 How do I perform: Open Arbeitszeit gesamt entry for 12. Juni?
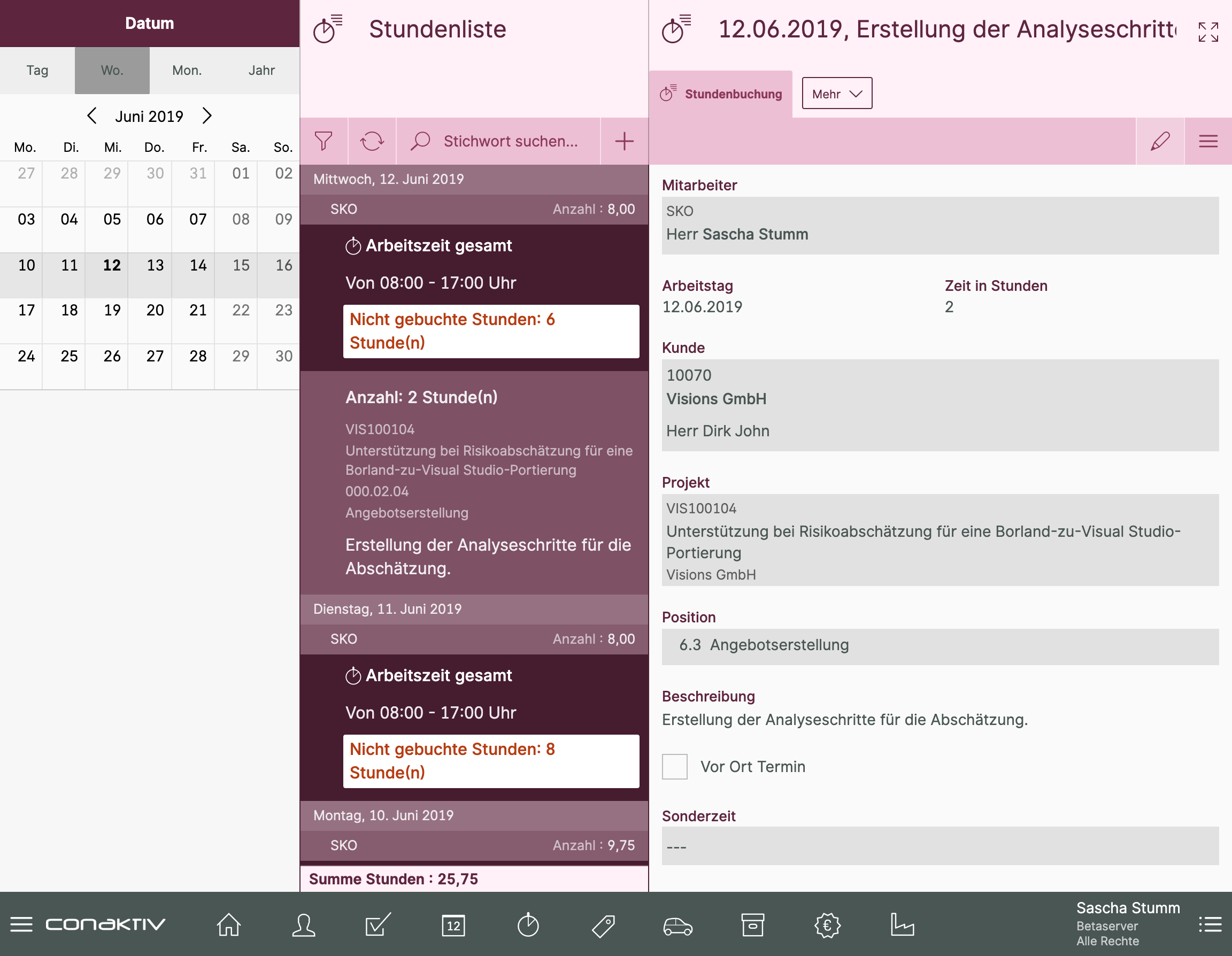click(474, 297)
